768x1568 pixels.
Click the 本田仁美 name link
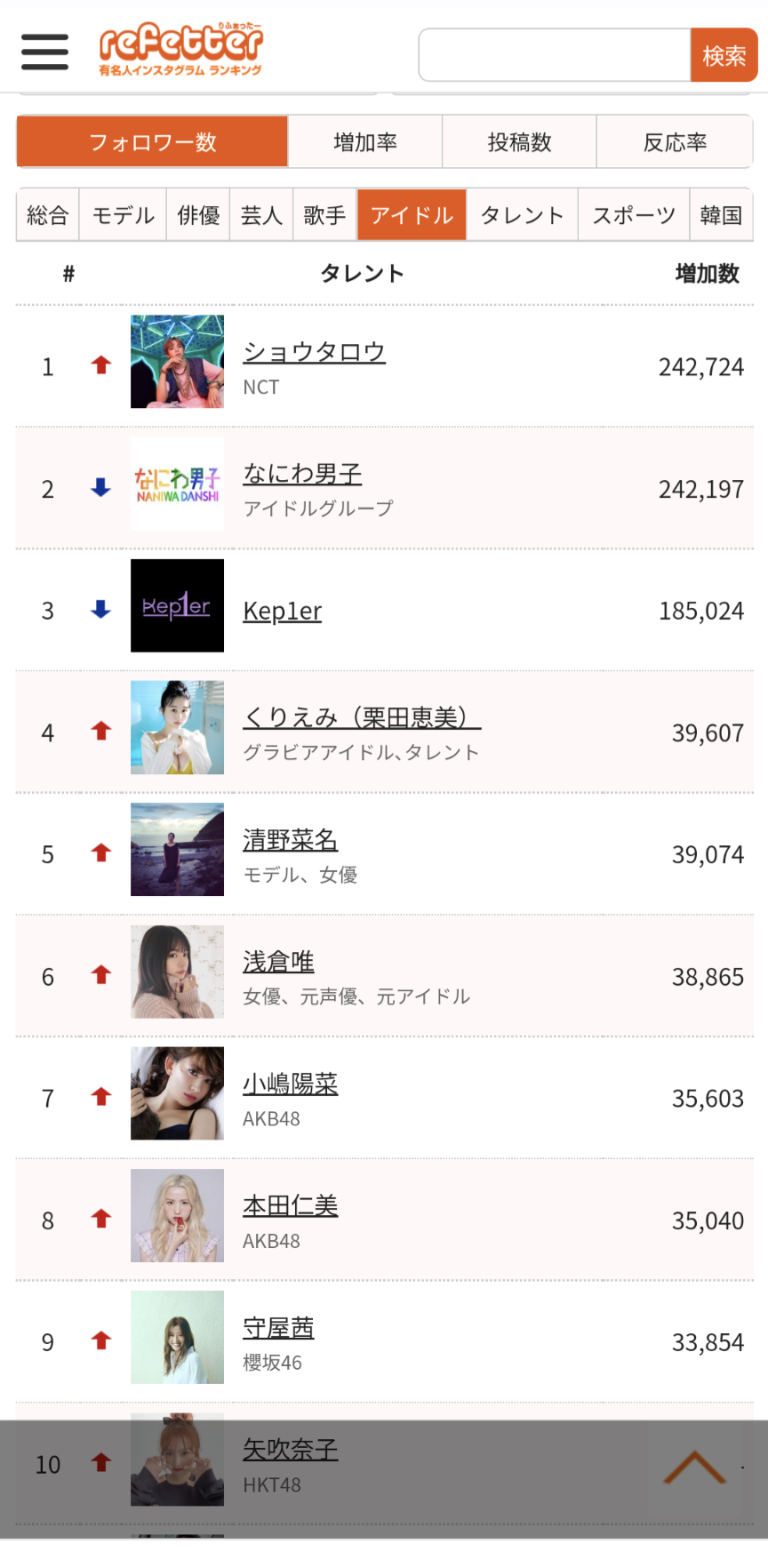click(290, 1206)
